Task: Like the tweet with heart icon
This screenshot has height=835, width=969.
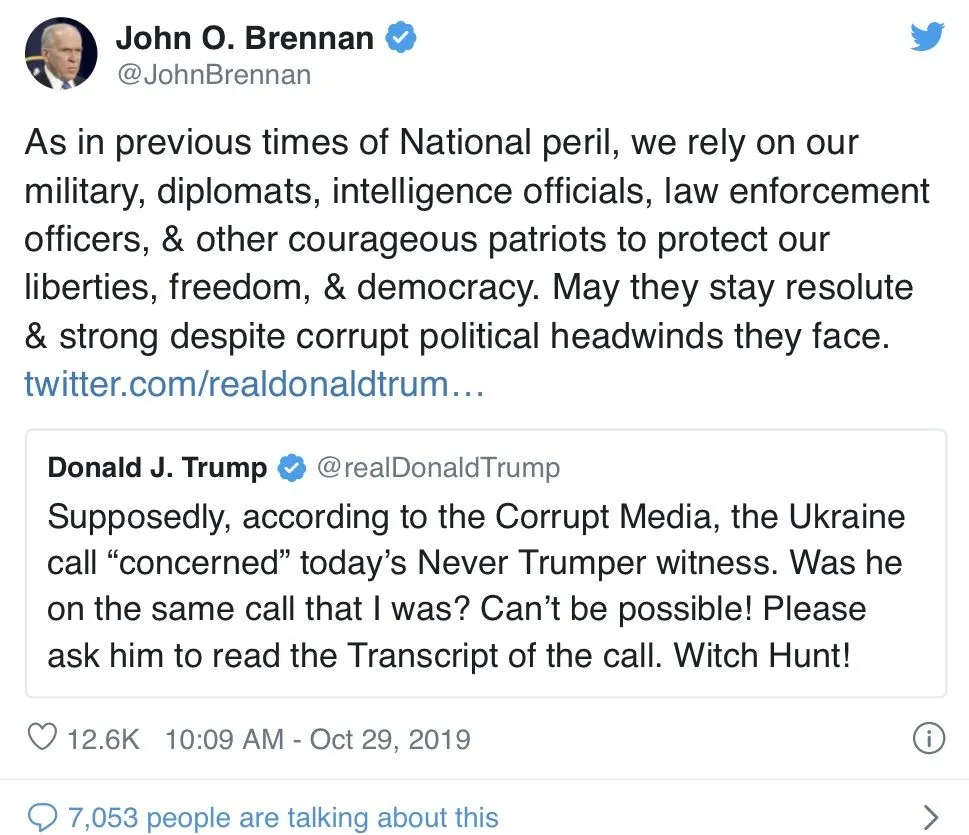Action: pyautogui.click(x=42, y=739)
